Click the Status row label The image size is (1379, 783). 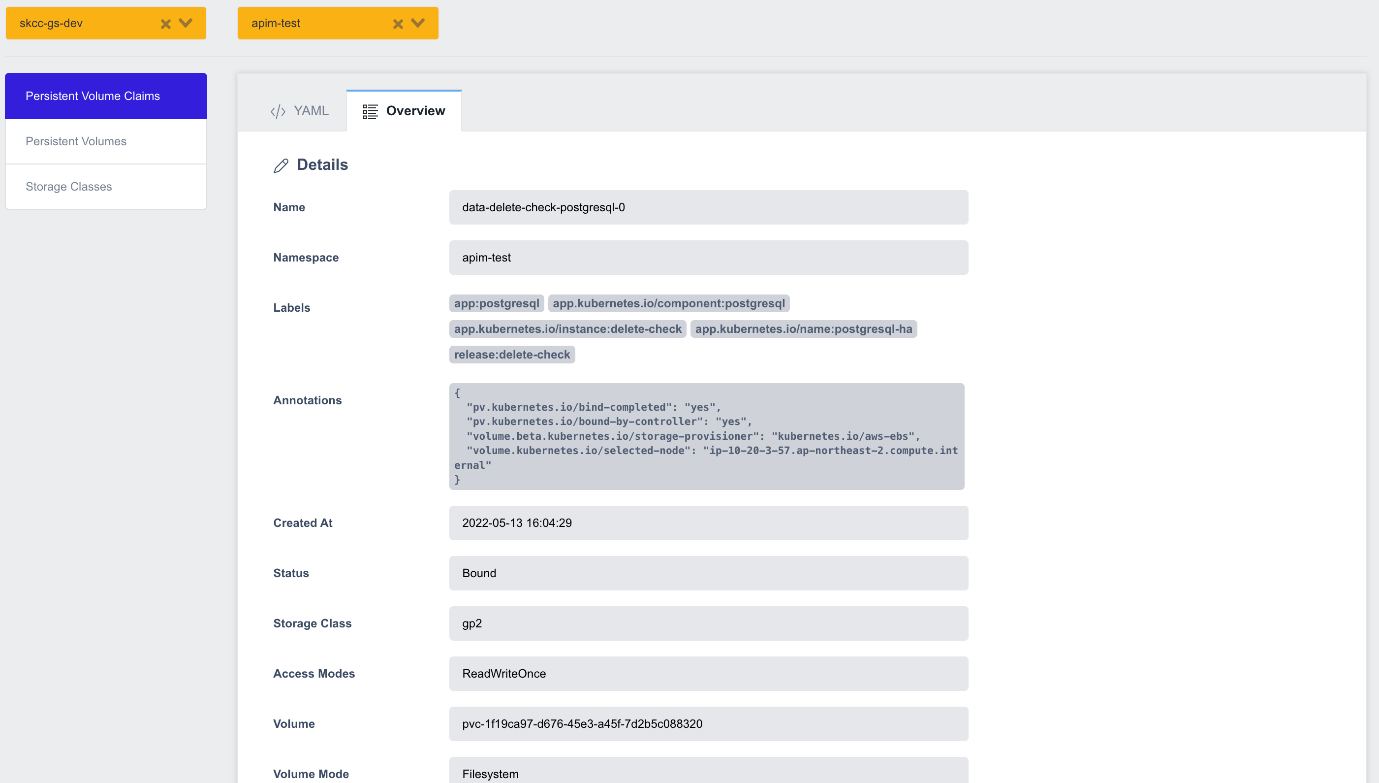click(x=291, y=573)
